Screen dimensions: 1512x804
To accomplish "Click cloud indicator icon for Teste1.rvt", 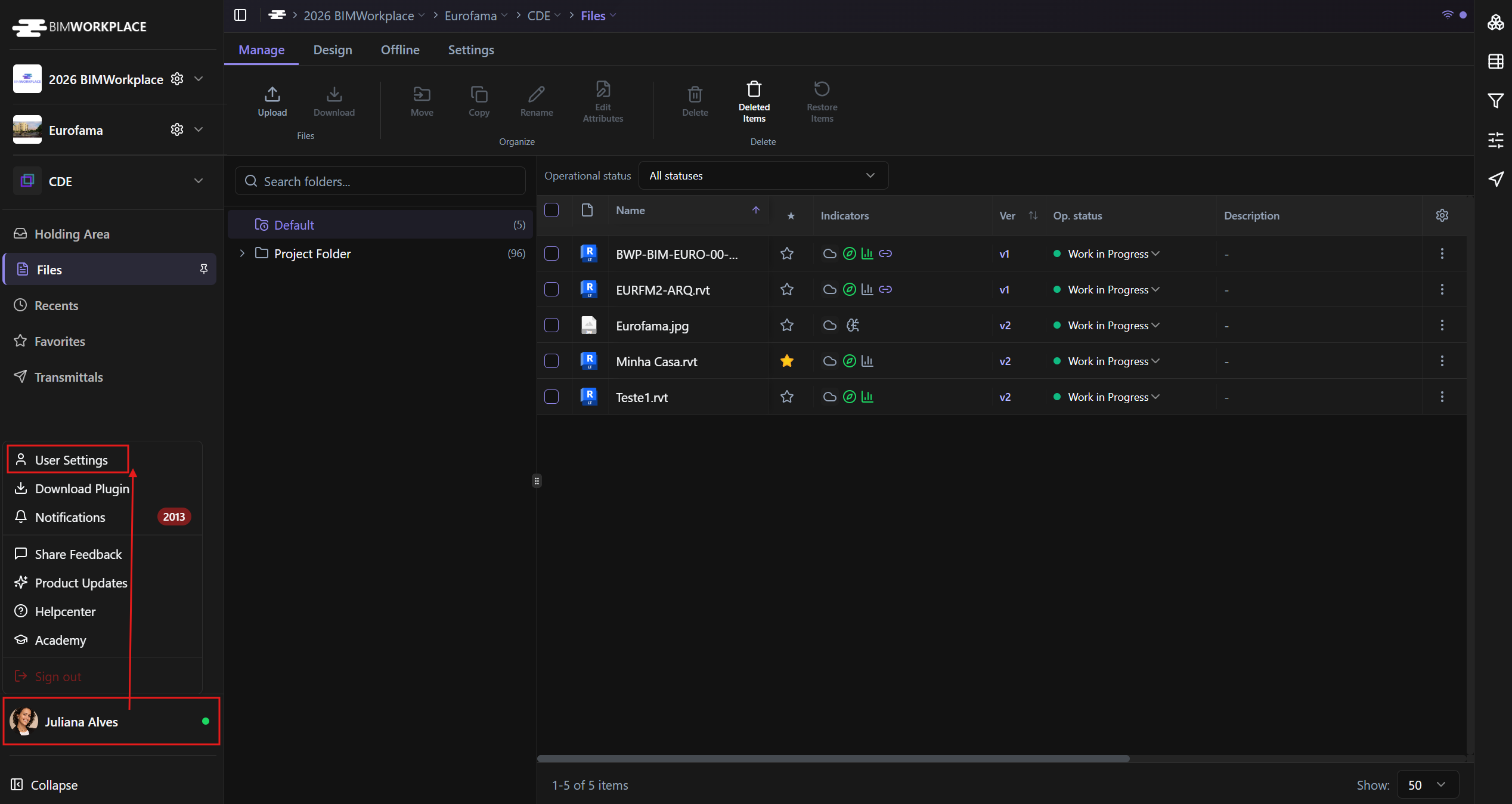I will [829, 397].
